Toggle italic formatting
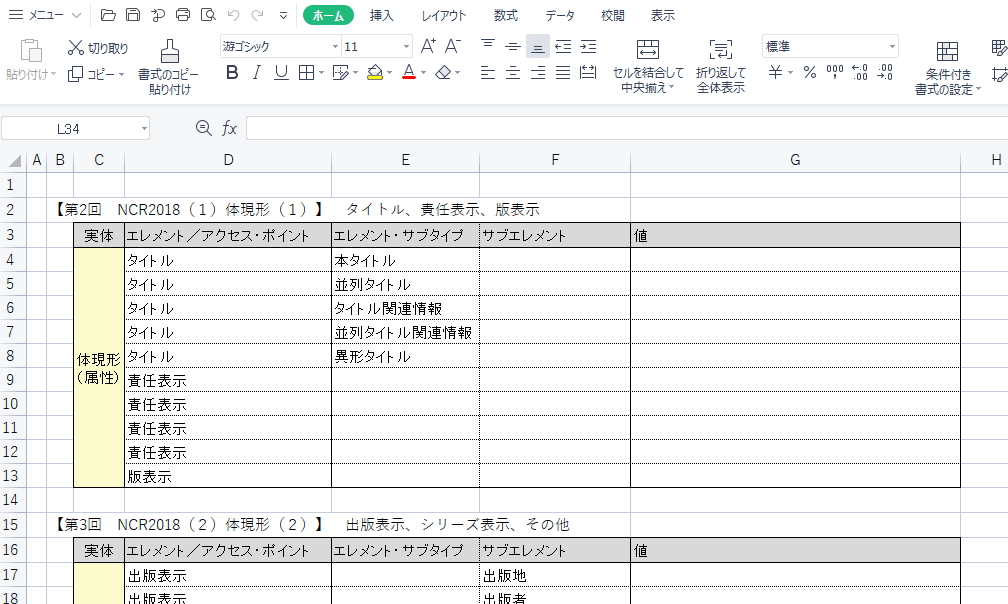Viewport: 1008px width, 604px height. click(x=256, y=73)
